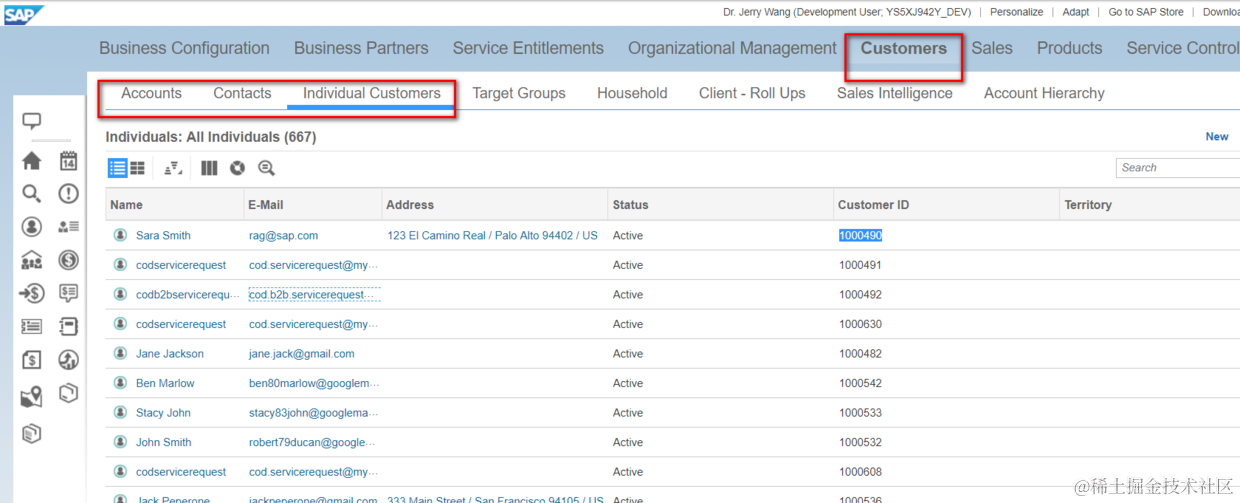Open the Business Partners work center
This screenshot has width=1240, height=503.
click(361, 48)
